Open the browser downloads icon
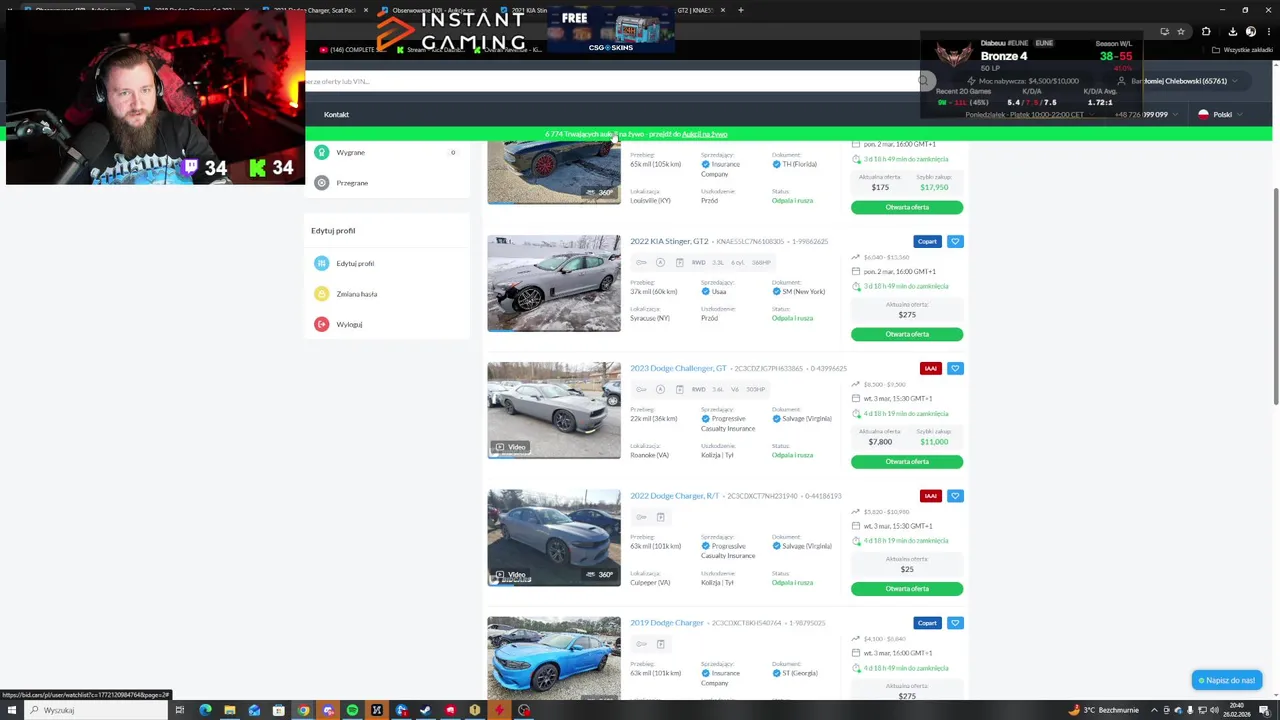The height and width of the screenshot is (720, 1280). [1232, 32]
